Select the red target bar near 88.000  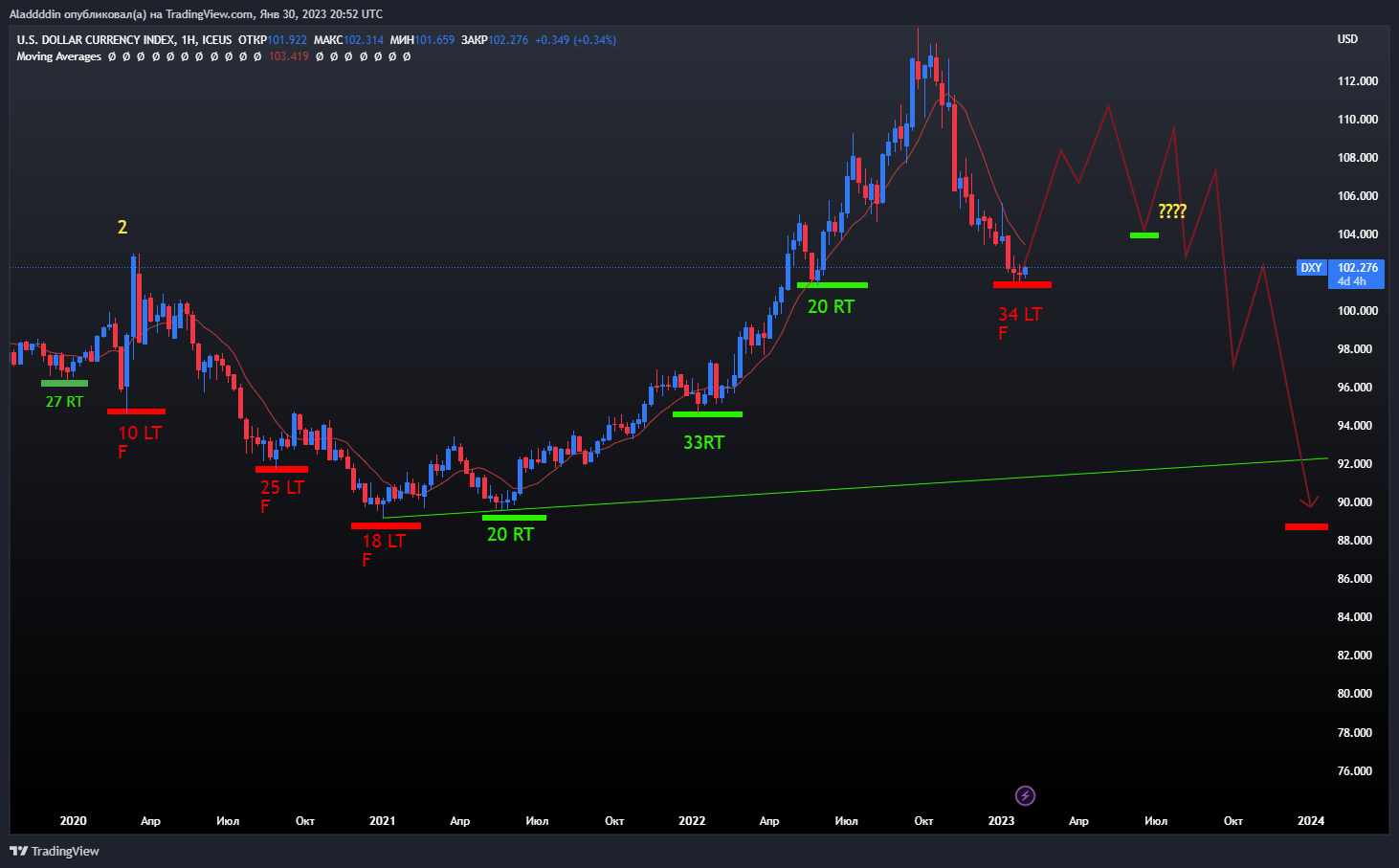(1306, 526)
